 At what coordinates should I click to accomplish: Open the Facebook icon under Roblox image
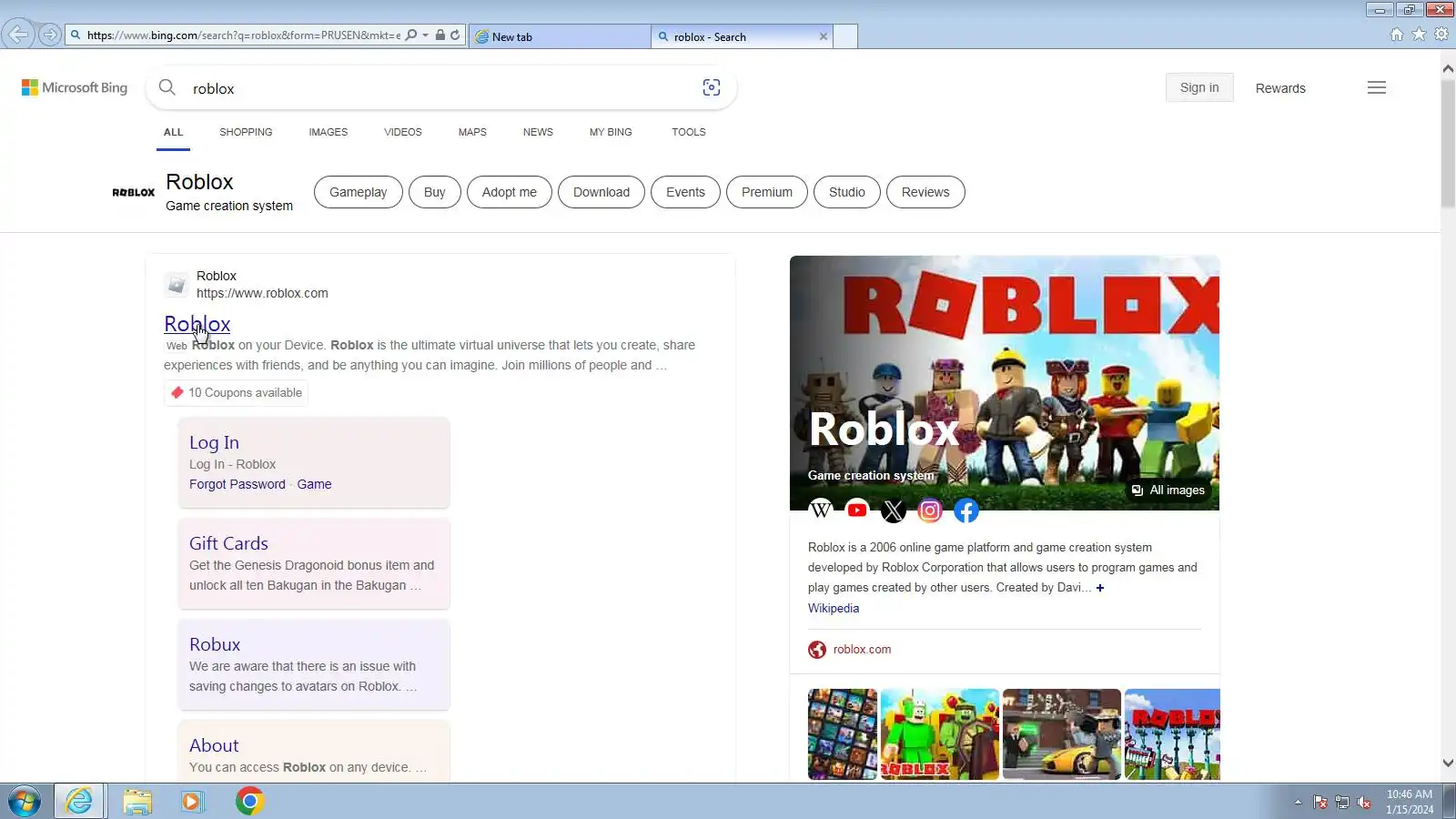click(x=966, y=511)
